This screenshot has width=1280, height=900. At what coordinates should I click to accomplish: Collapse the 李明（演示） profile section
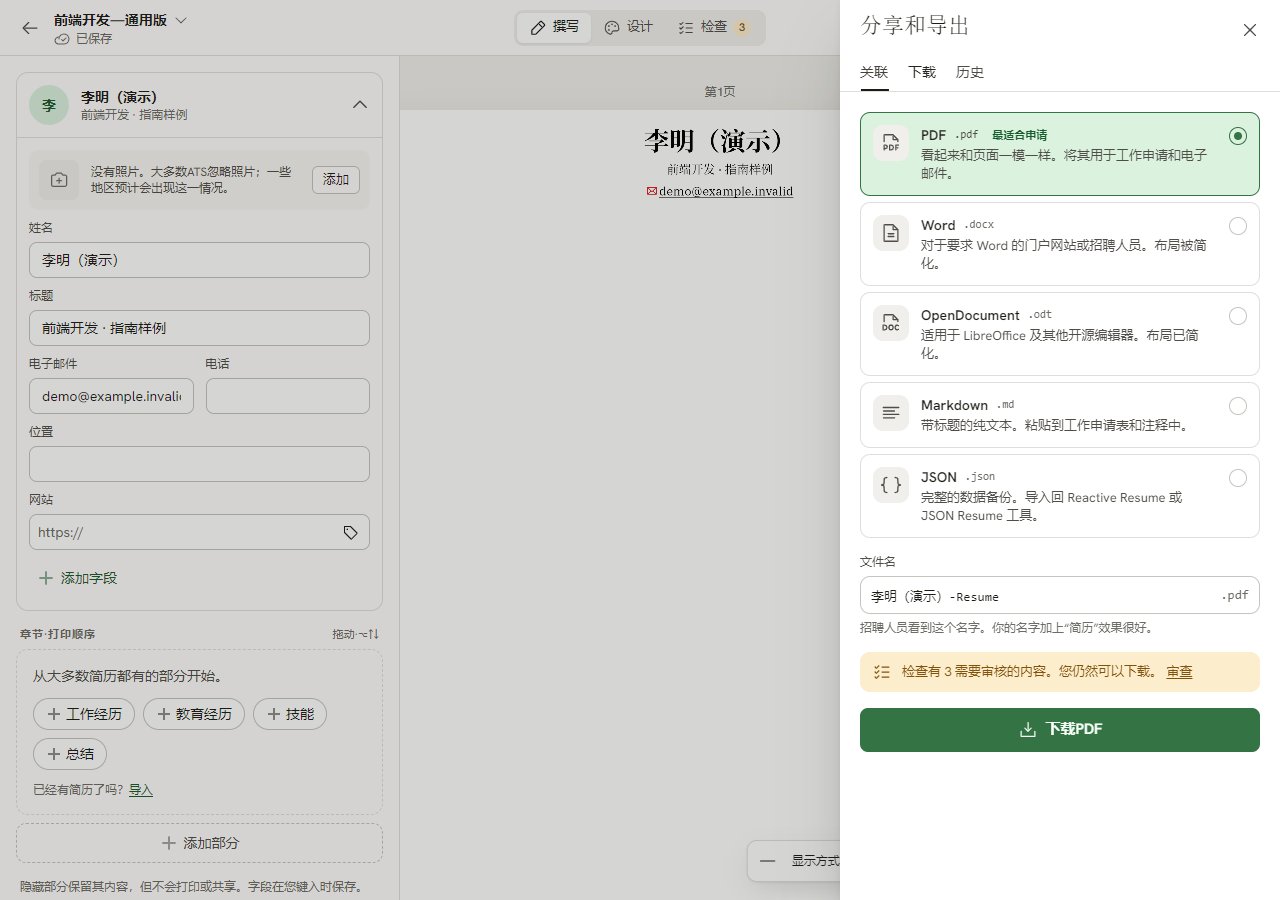pyautogui.click(x=361, y=105)
